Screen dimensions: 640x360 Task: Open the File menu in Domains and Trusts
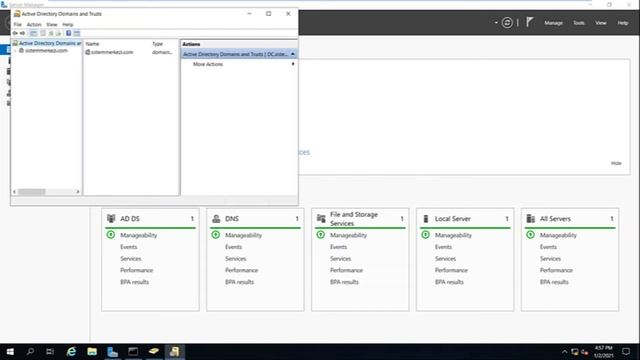point(18,24)
